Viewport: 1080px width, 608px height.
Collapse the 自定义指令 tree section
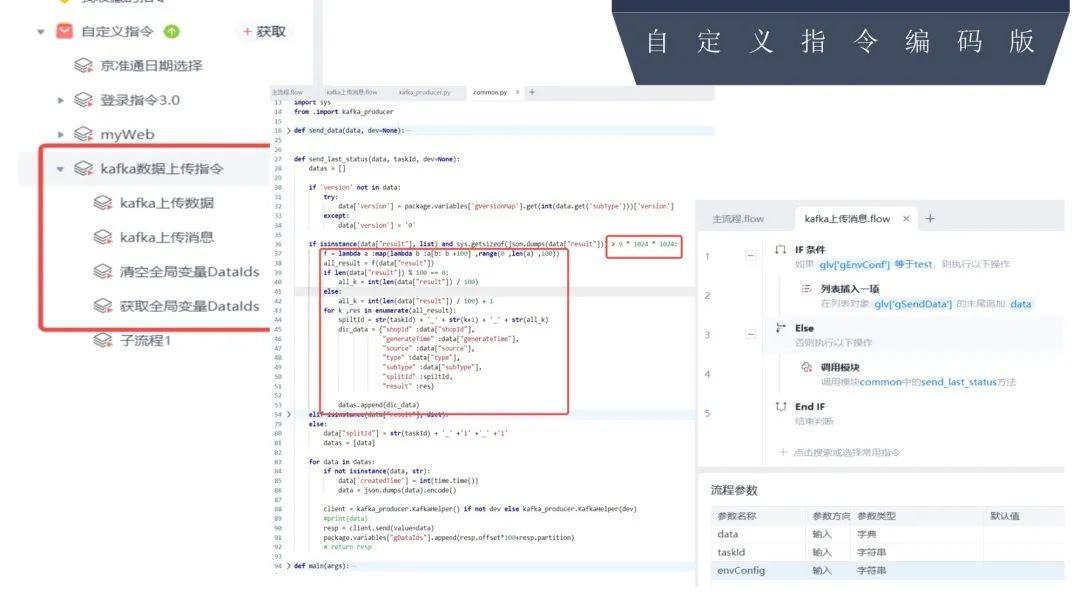pyautogui.click(x=41, y=32)
